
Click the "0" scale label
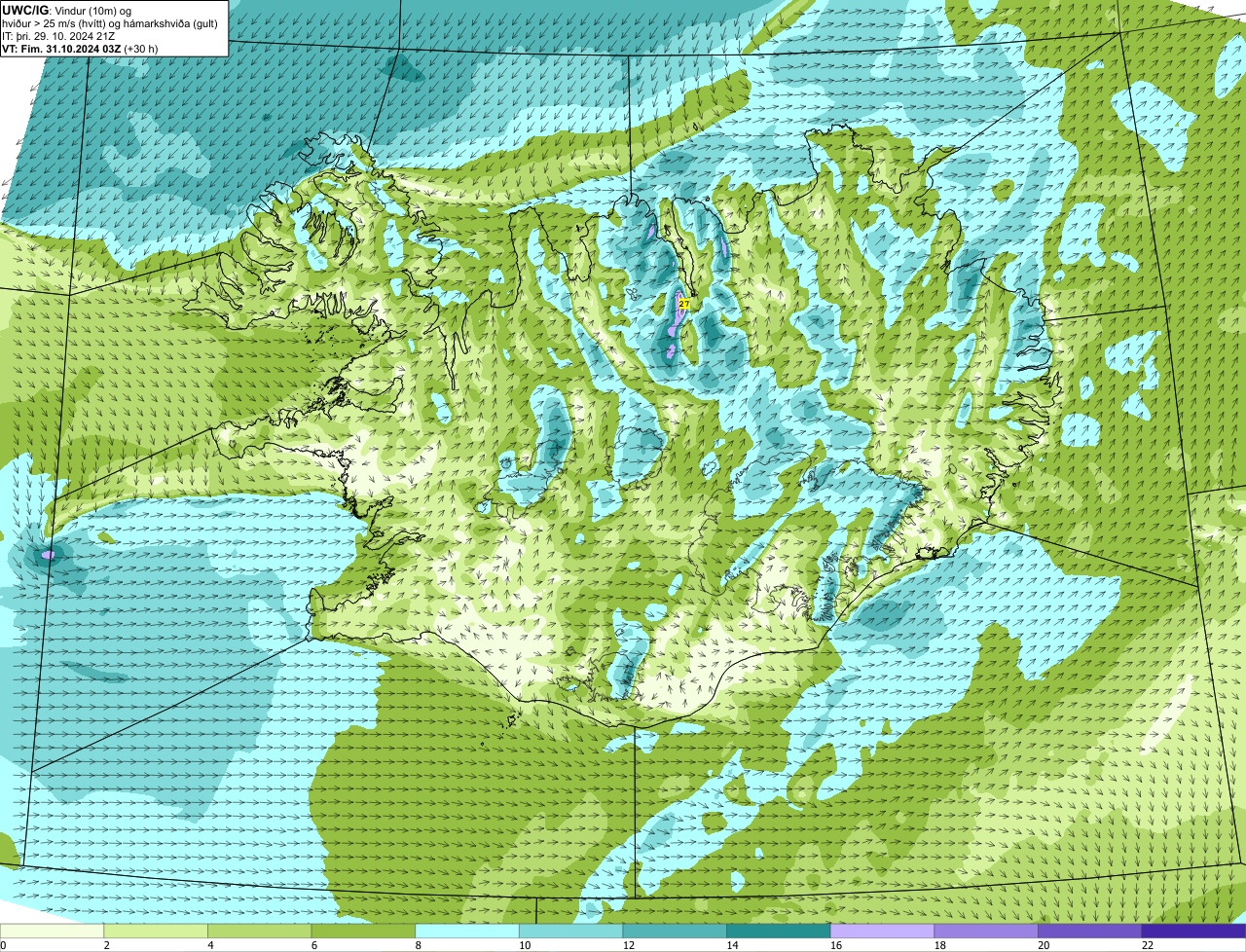pos(3,945)
